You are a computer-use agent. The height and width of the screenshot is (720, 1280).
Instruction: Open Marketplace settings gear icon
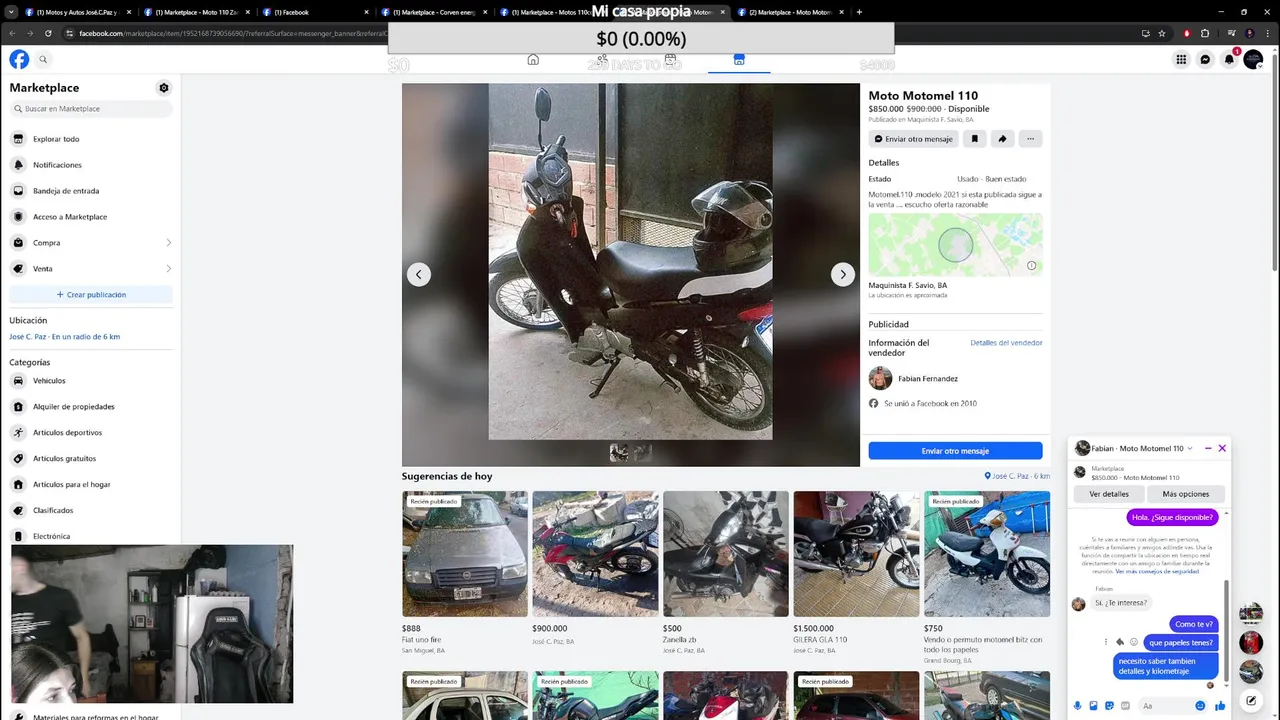coord(164,88)
